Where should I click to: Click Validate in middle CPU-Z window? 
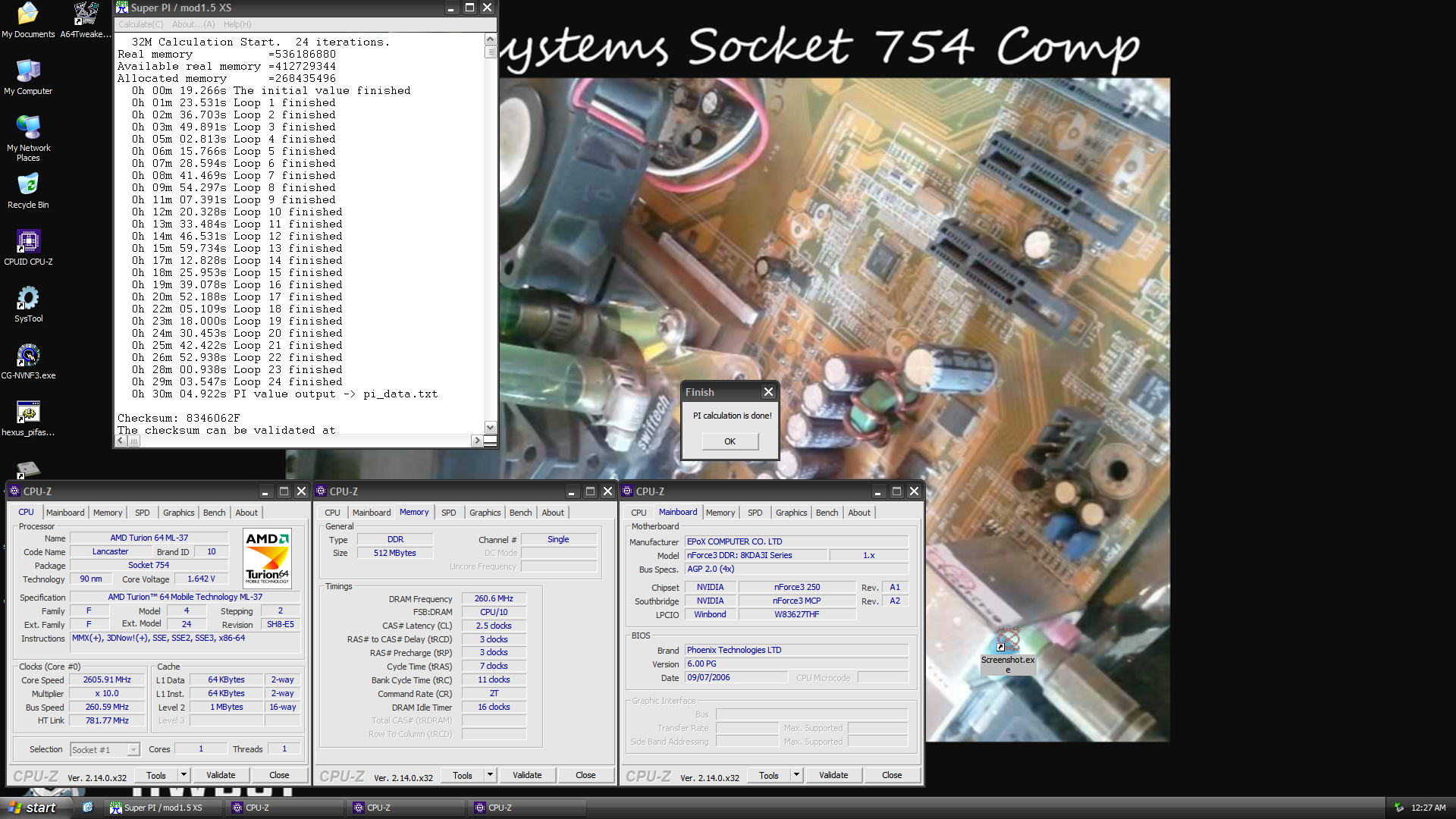[x=527, y=775]
